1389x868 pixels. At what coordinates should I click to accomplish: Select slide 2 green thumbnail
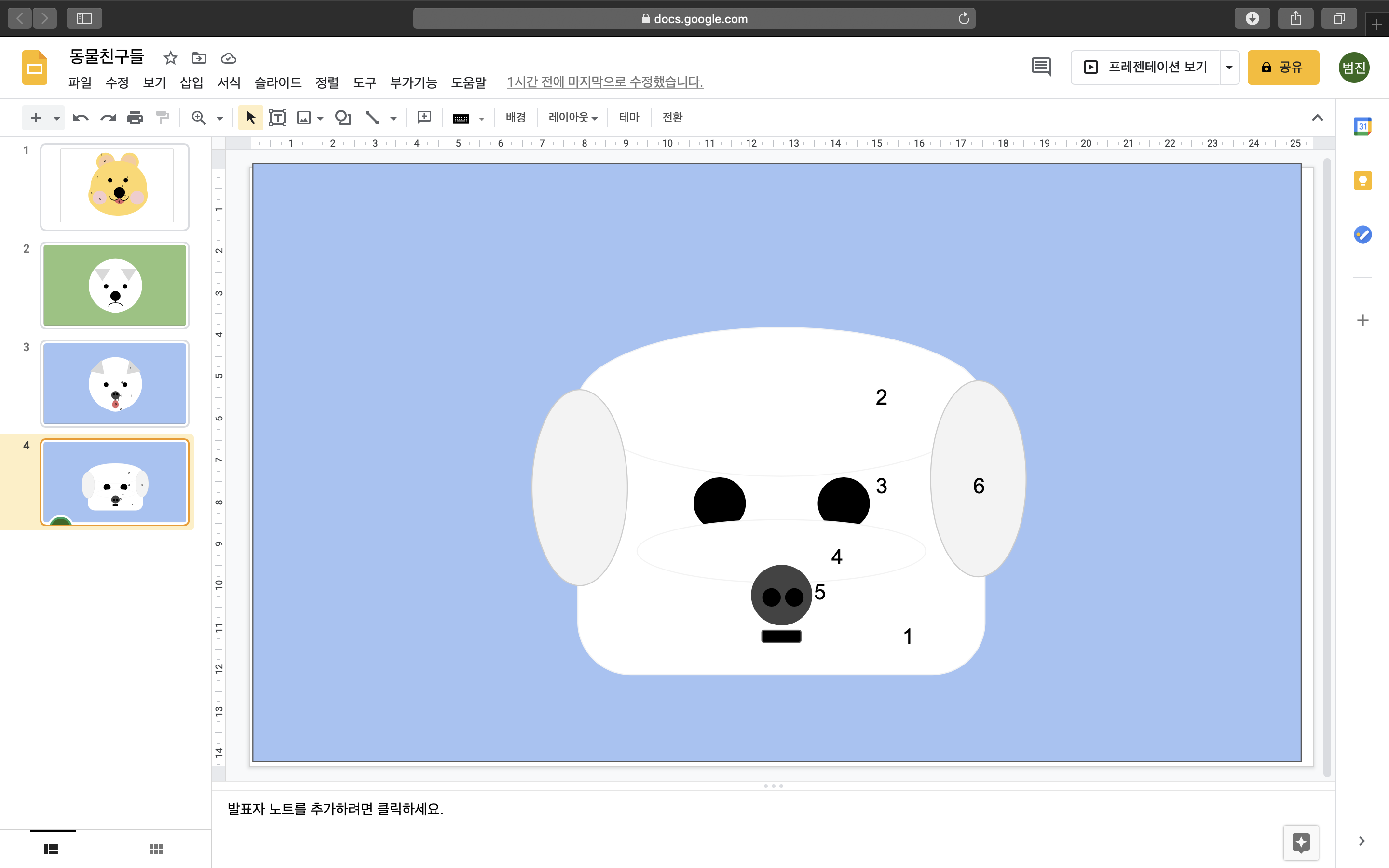point(115,285)
